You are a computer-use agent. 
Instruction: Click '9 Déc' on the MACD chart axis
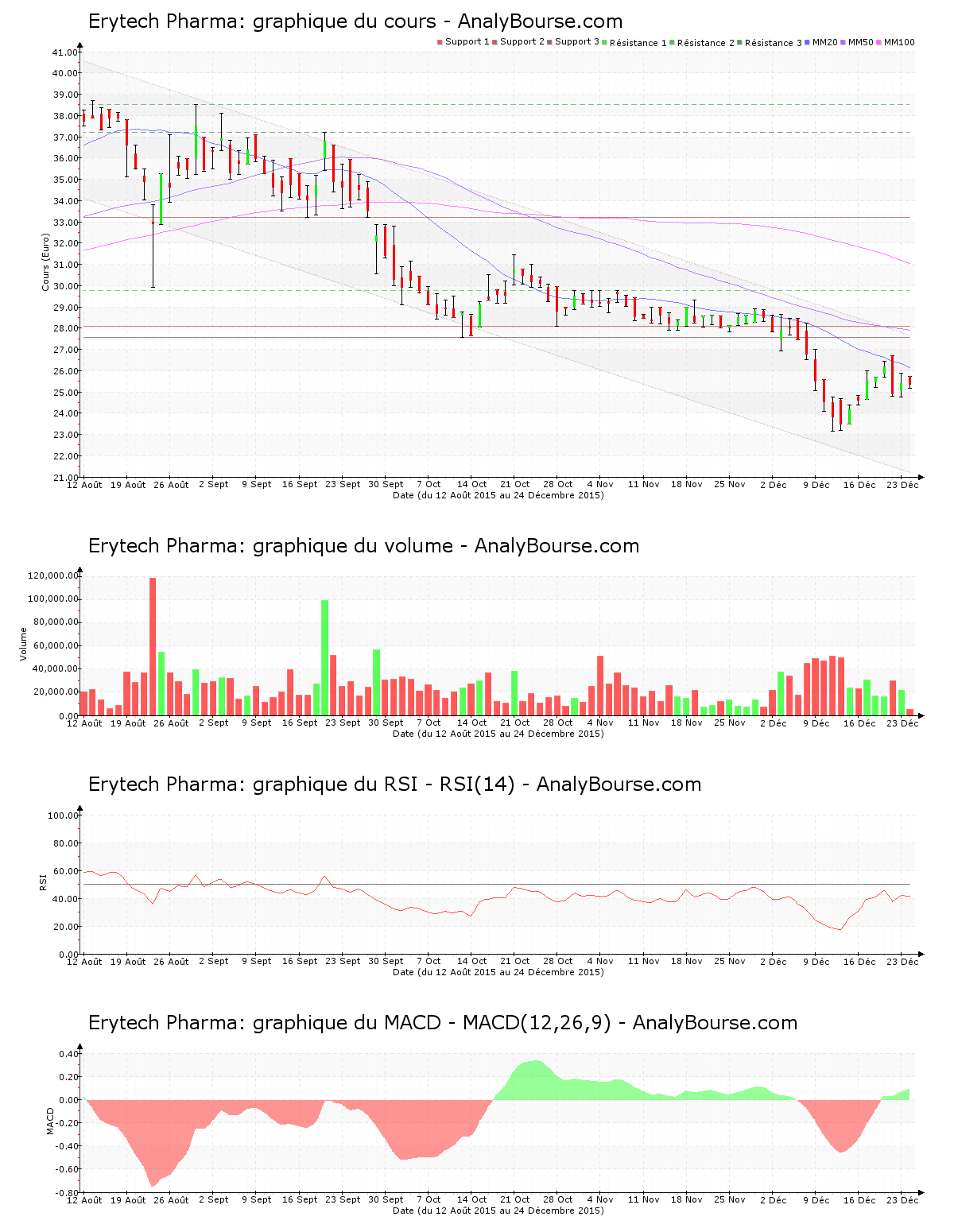(x=816, y=1200)
